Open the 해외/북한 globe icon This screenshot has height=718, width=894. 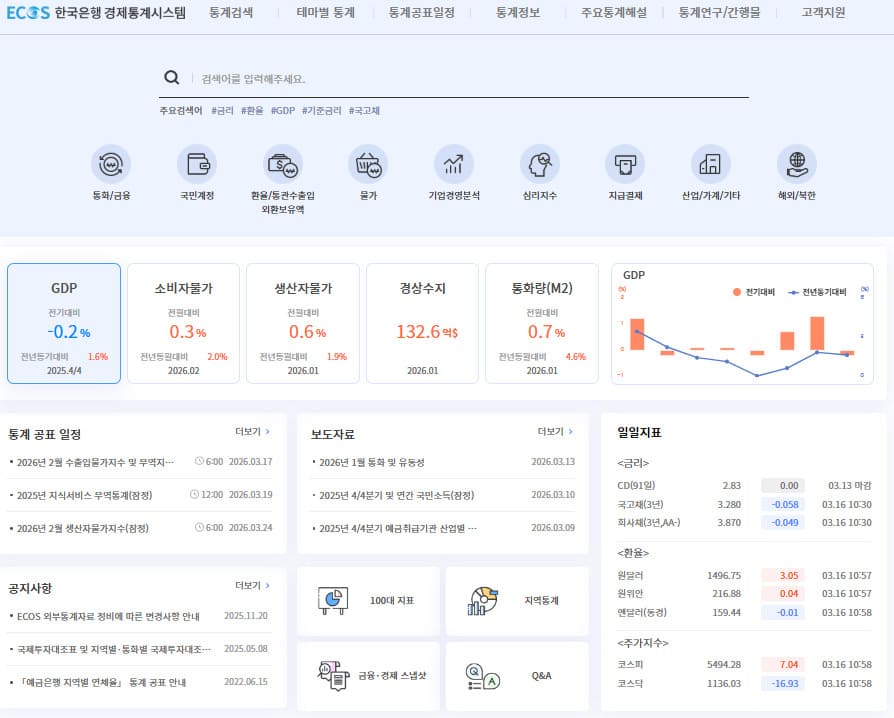[797, 163]
